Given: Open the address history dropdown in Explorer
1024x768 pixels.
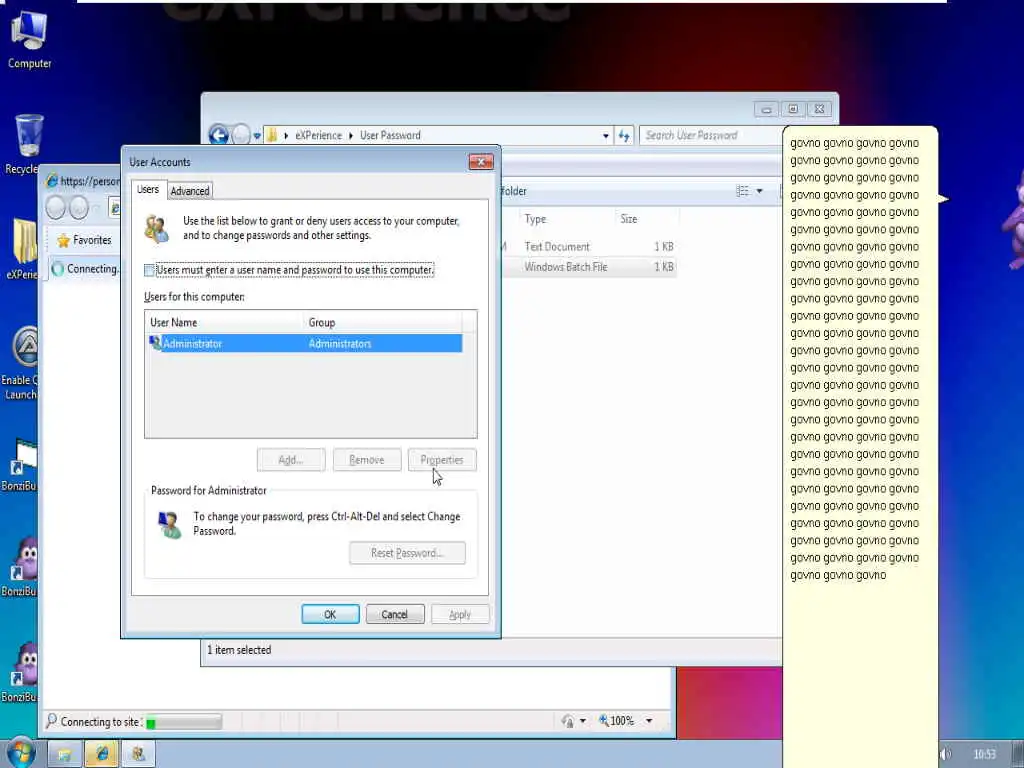Looking at the screenshot, I should point(606,136).
